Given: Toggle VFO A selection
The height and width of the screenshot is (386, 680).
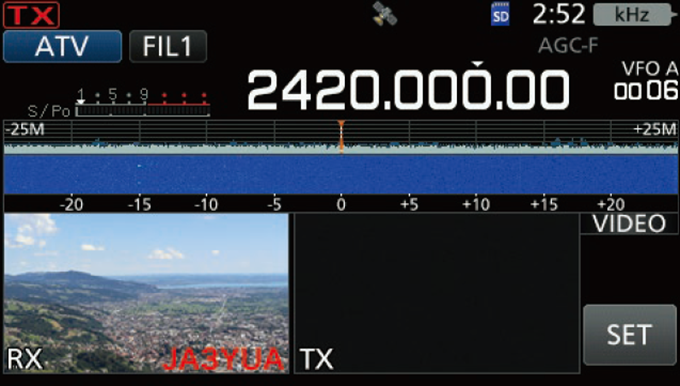Looking at the screenshot, I should (649, 69).
